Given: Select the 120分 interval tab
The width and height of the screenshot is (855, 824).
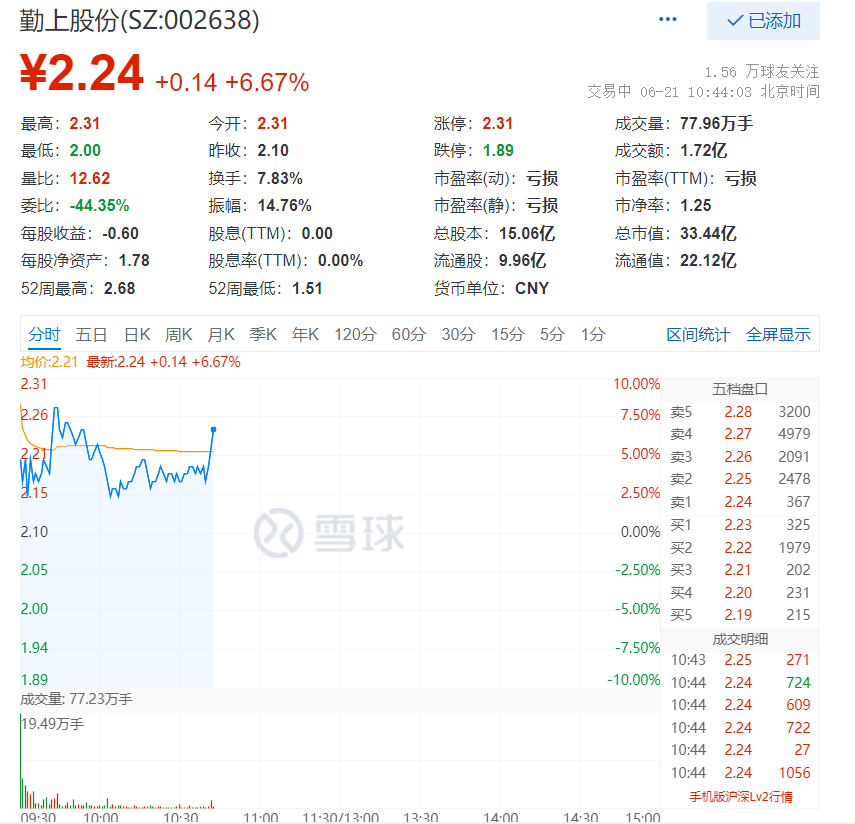Looking at the screenshot, I should pos(355,334).
